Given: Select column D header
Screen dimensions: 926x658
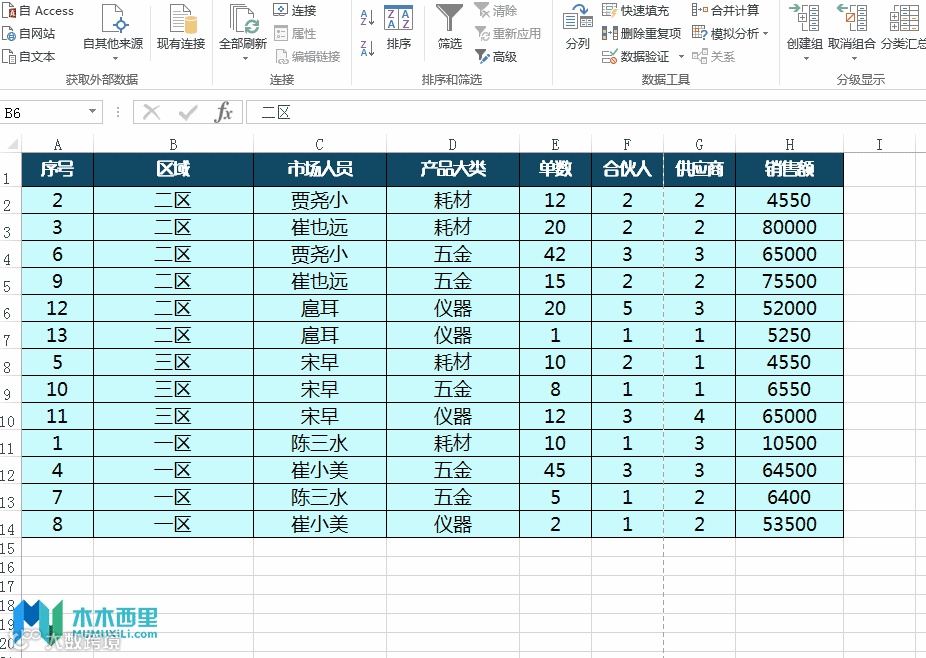Looking at the screenshot, I should [x=452, y=145].
